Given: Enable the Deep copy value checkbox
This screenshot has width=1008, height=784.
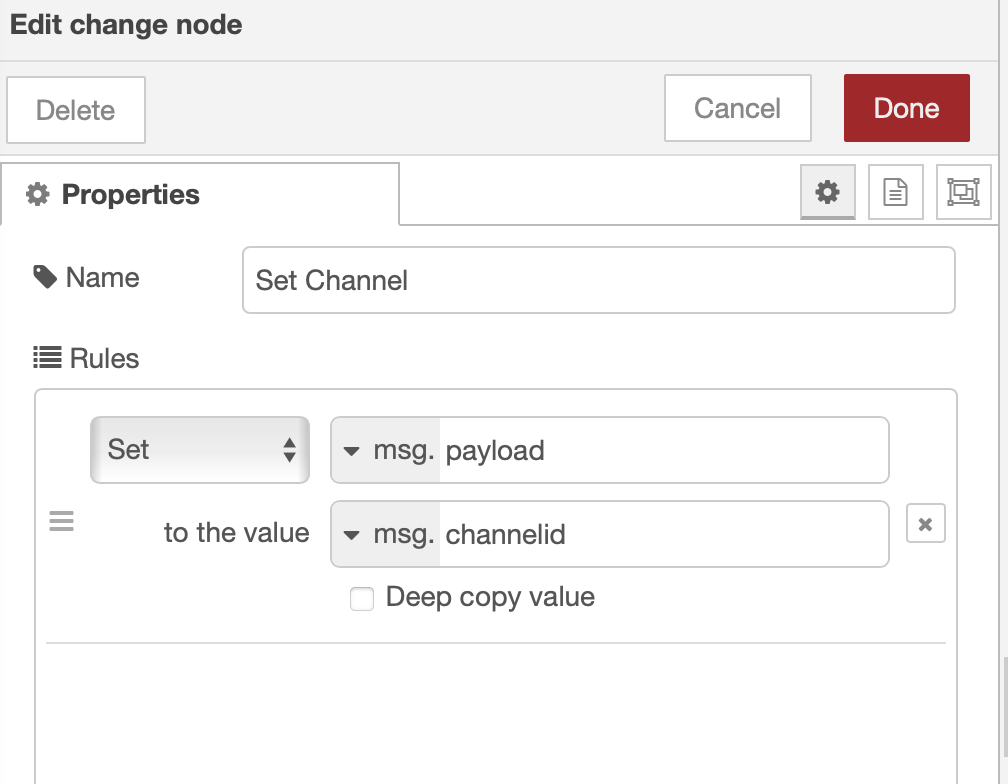Looking at the screenshot, I should pyautogui.click(x=362, y=599).
